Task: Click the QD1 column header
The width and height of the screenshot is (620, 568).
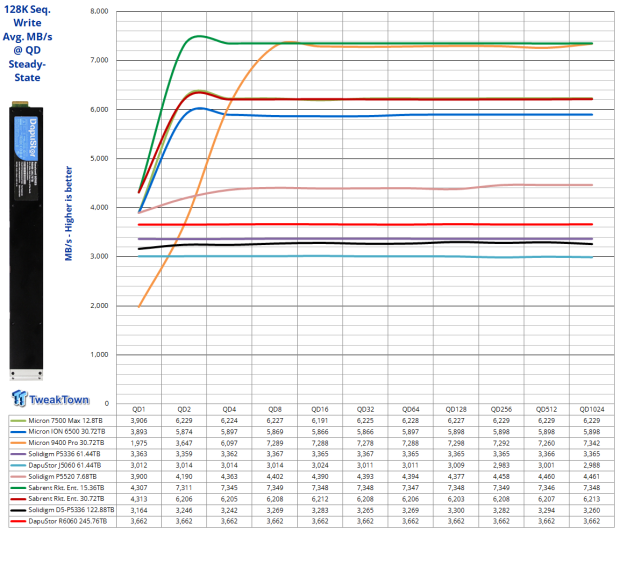Action: coord(139,409)
